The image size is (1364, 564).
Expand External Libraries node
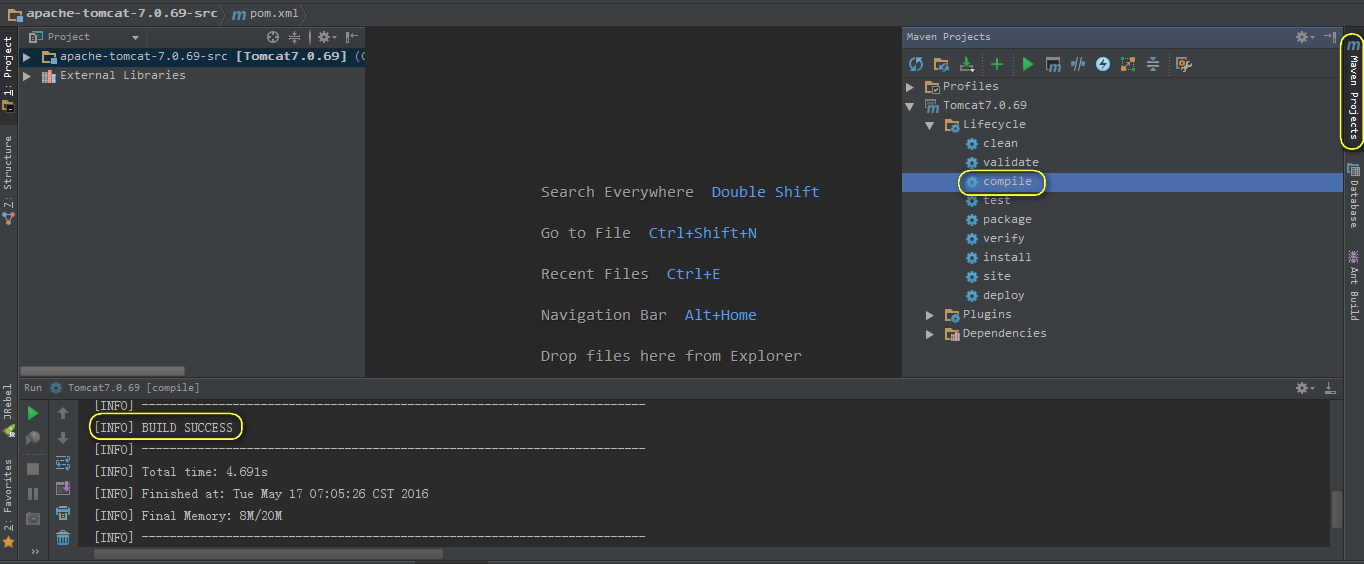(27, 76)
